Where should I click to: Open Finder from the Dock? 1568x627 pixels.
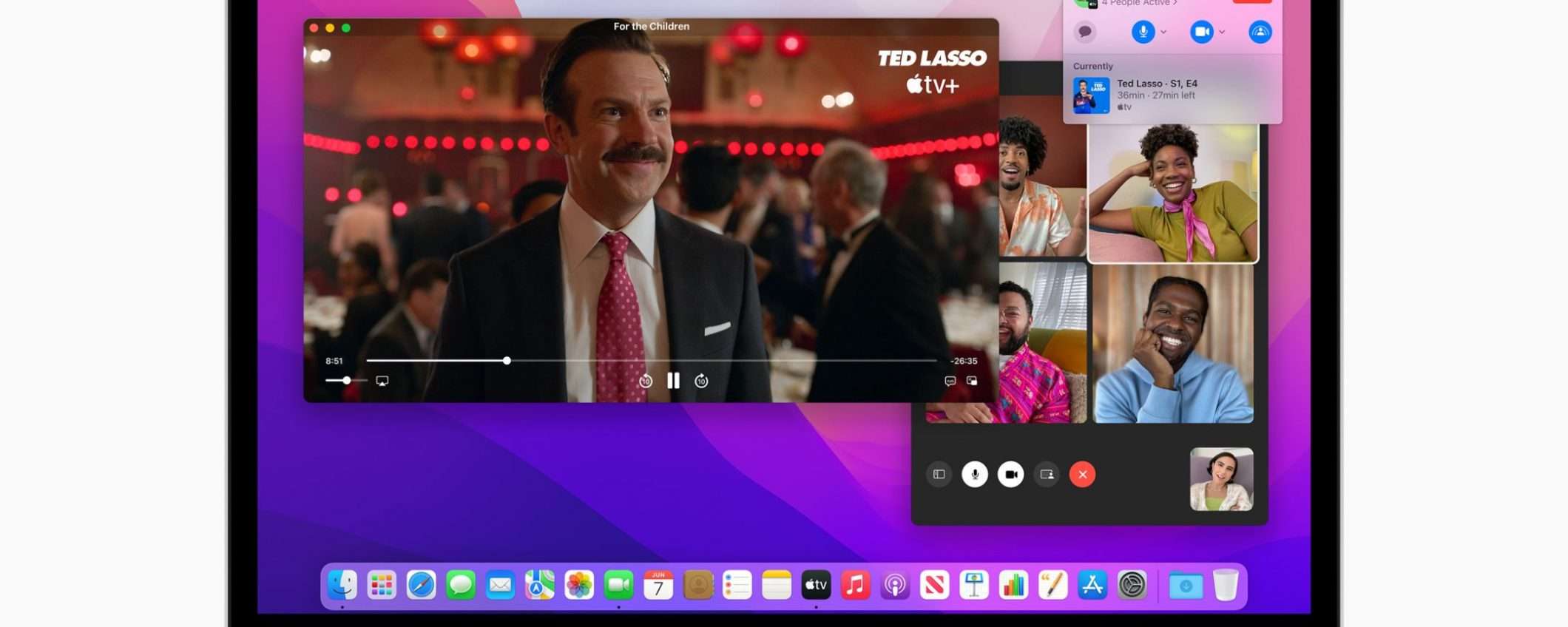(x=342, y=586)
